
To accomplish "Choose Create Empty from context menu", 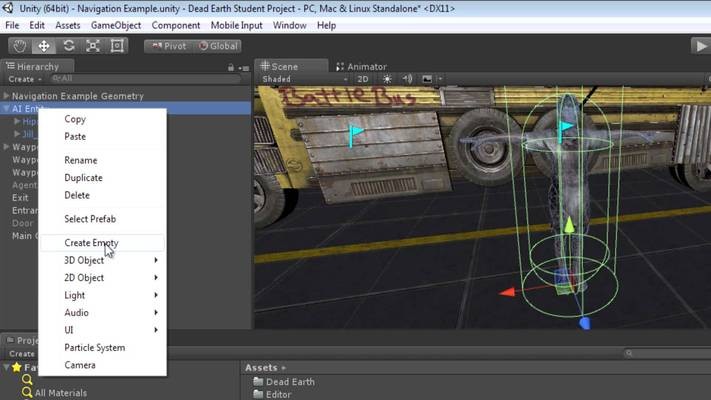I will pos(91,243).
